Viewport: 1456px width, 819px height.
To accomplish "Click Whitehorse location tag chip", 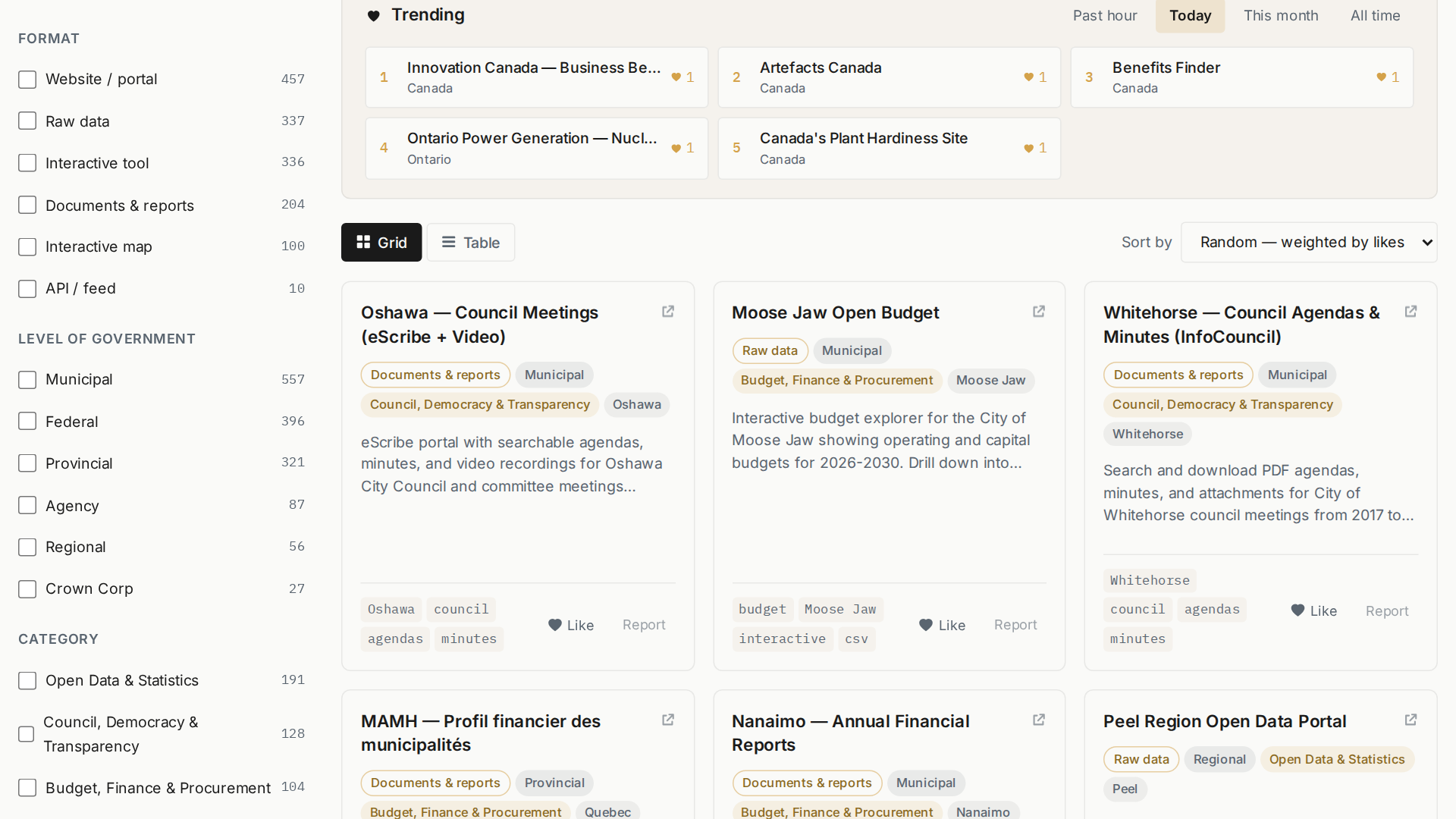I will point(1147,434).
